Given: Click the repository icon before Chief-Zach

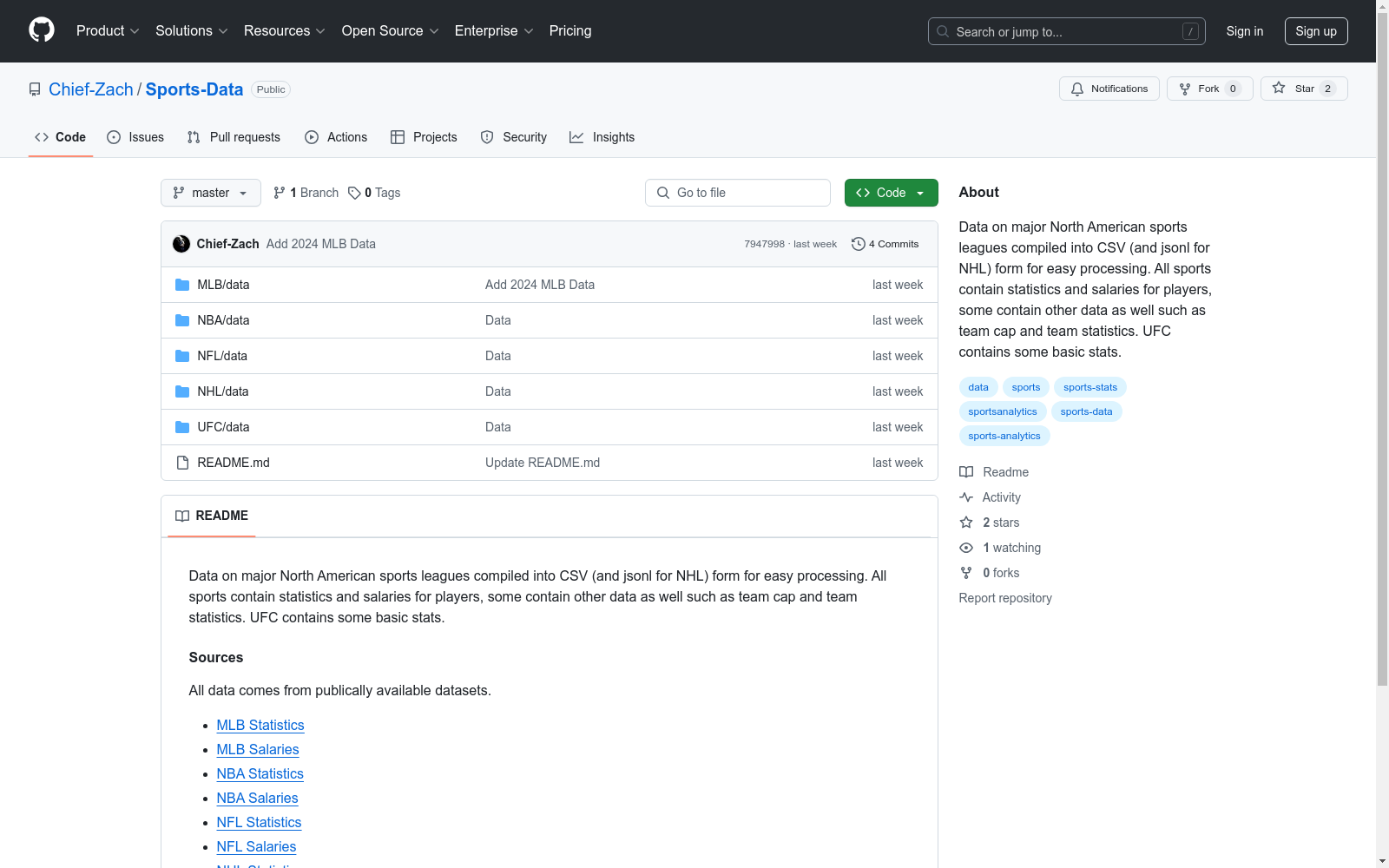Looking at the screenshot, I should pyautogui.click(x=35, y=89).
